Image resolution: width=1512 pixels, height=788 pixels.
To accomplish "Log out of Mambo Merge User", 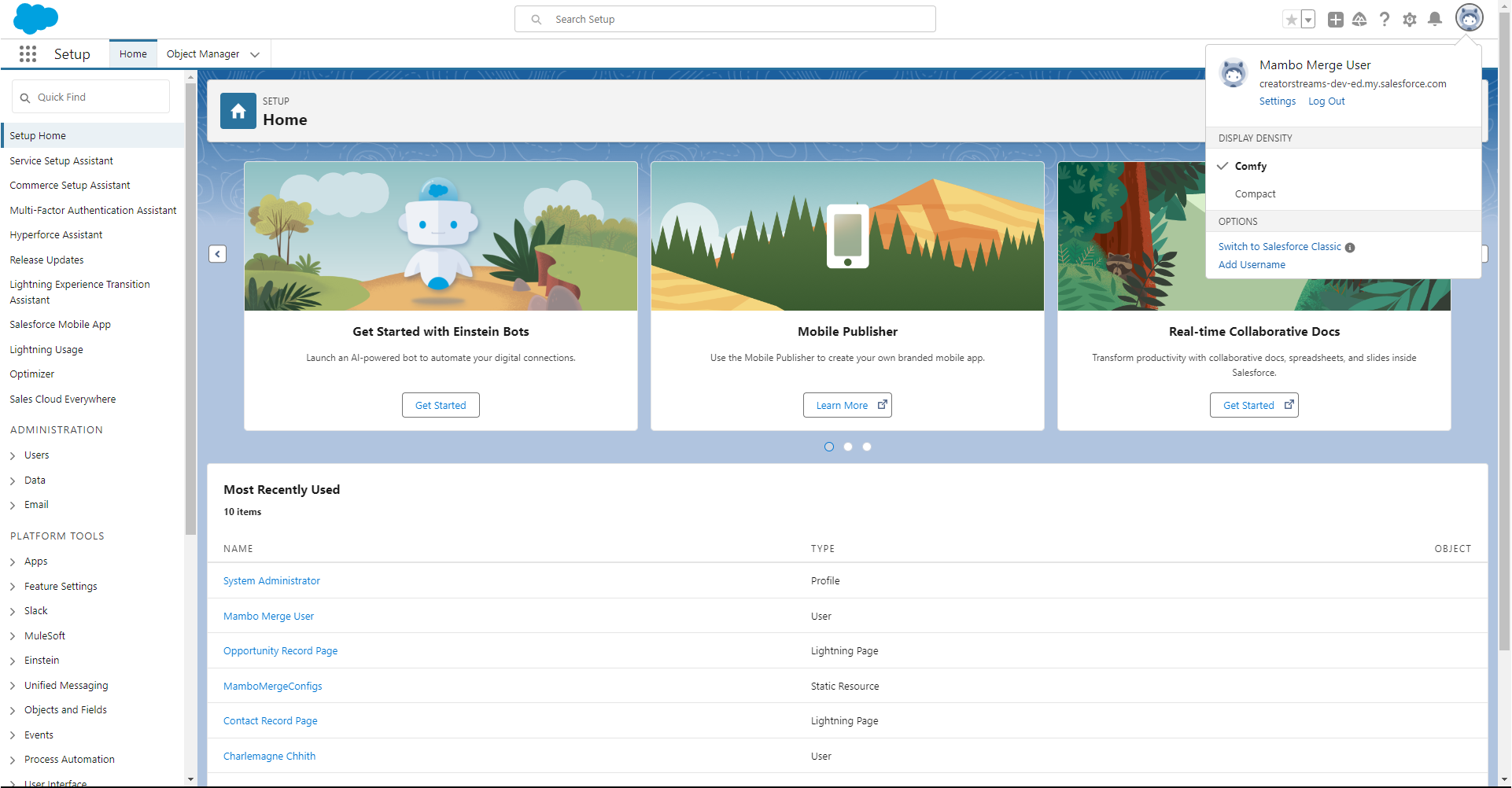I will pos(1326,101).
